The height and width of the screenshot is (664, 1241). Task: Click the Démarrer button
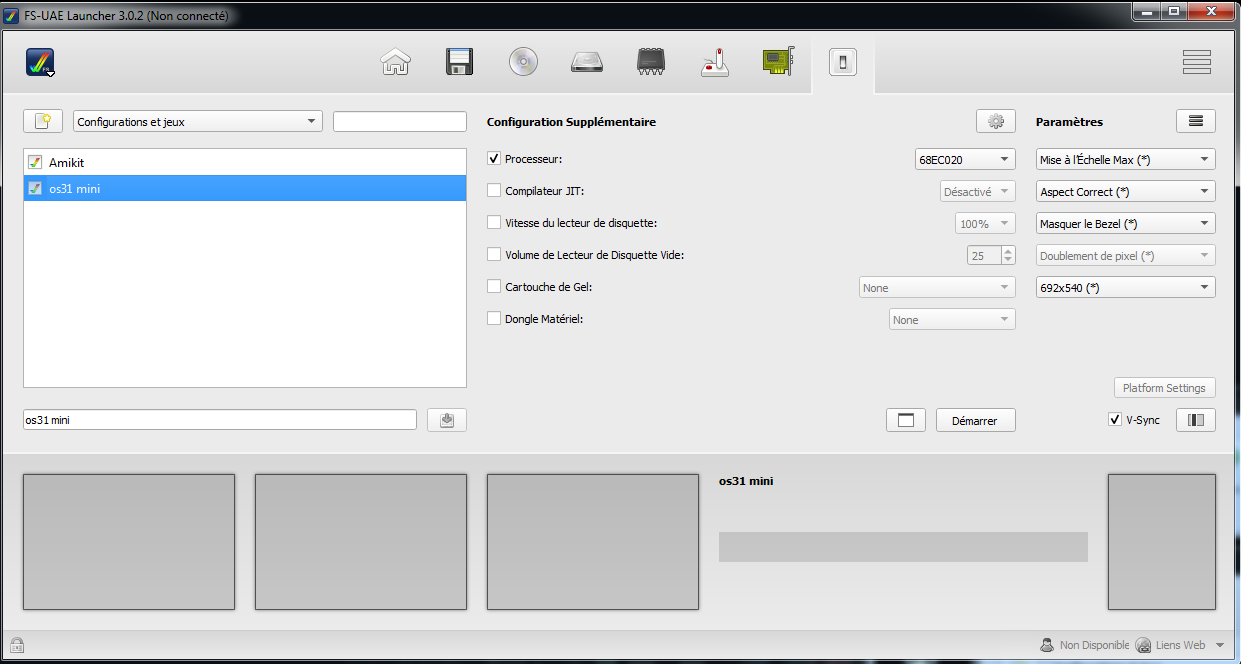pyautogui.click(x=975, y=421)
